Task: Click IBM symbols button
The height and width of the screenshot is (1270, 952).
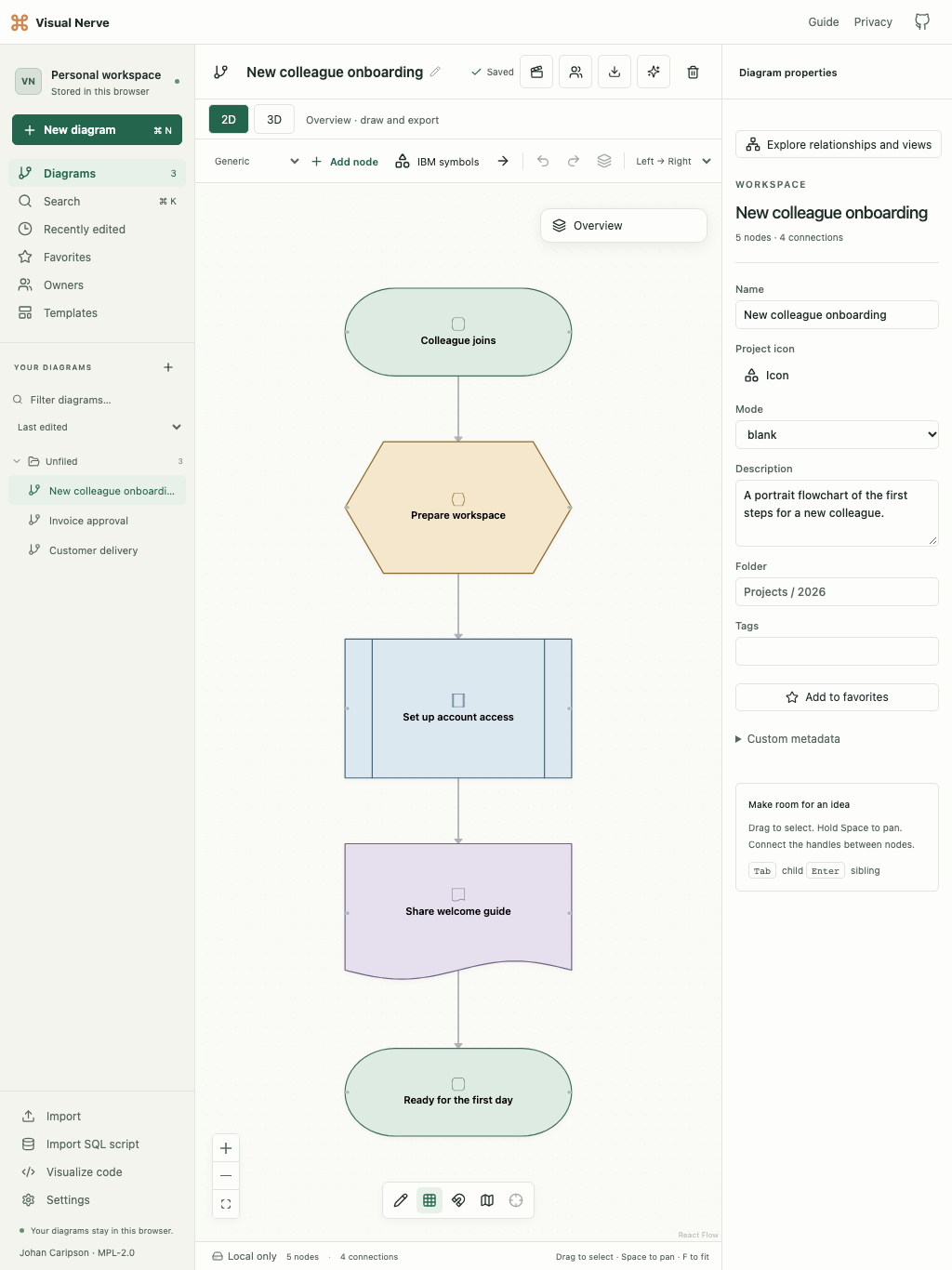Action: click(437, 161)
